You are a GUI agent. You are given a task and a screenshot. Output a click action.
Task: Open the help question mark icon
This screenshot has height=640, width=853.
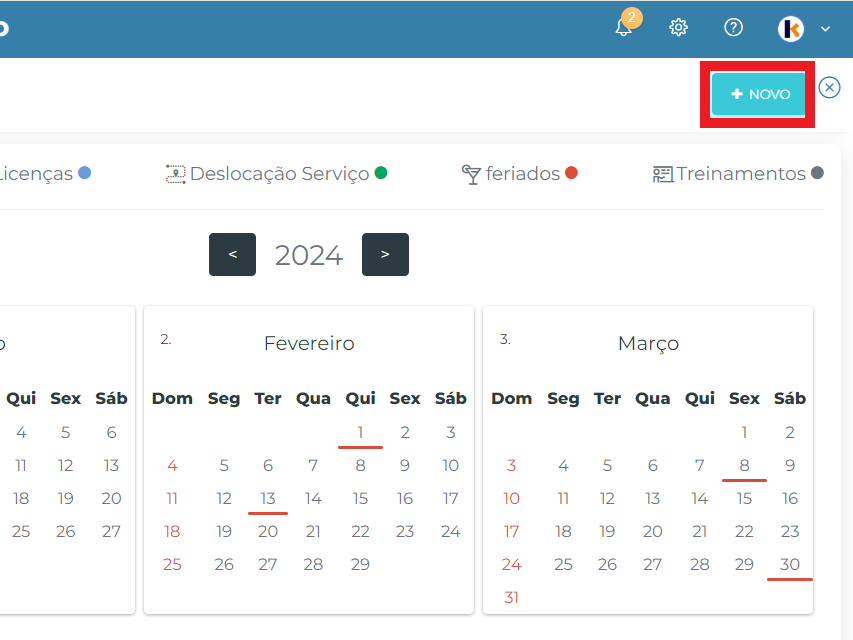coord(733,27)
